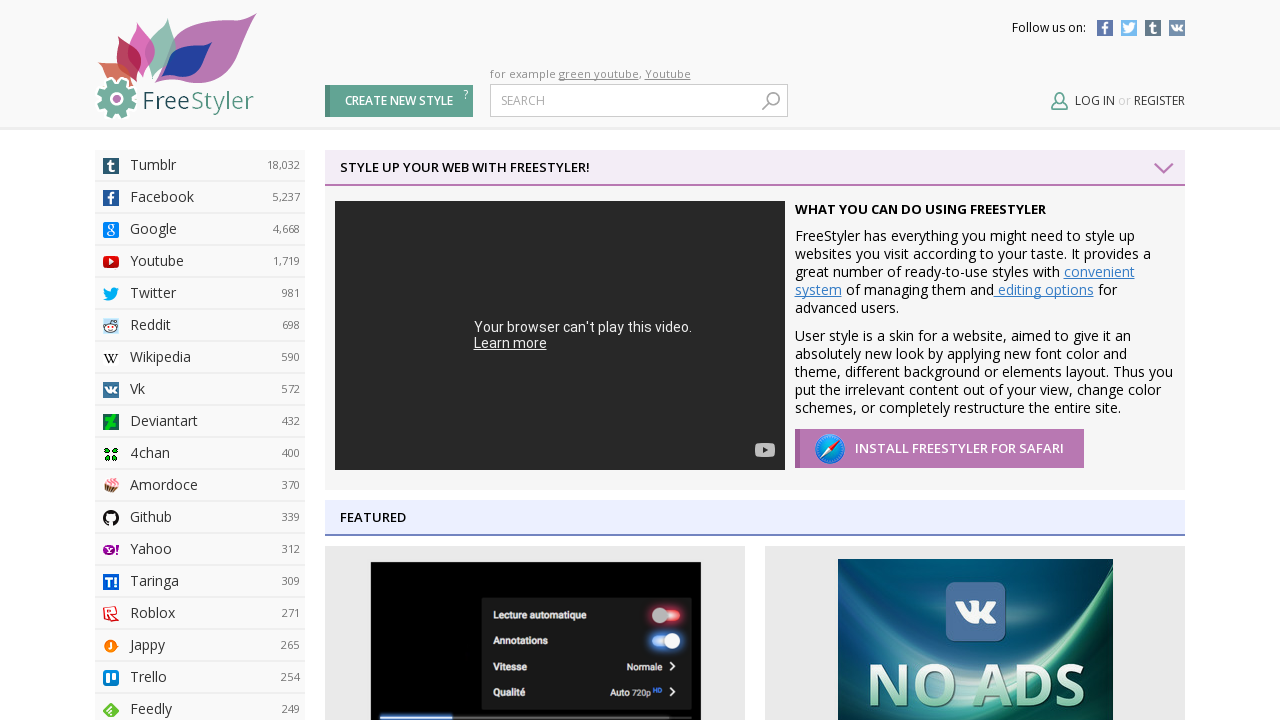
Task: Open the Tumblr styles category
Action: coord(200,166)
